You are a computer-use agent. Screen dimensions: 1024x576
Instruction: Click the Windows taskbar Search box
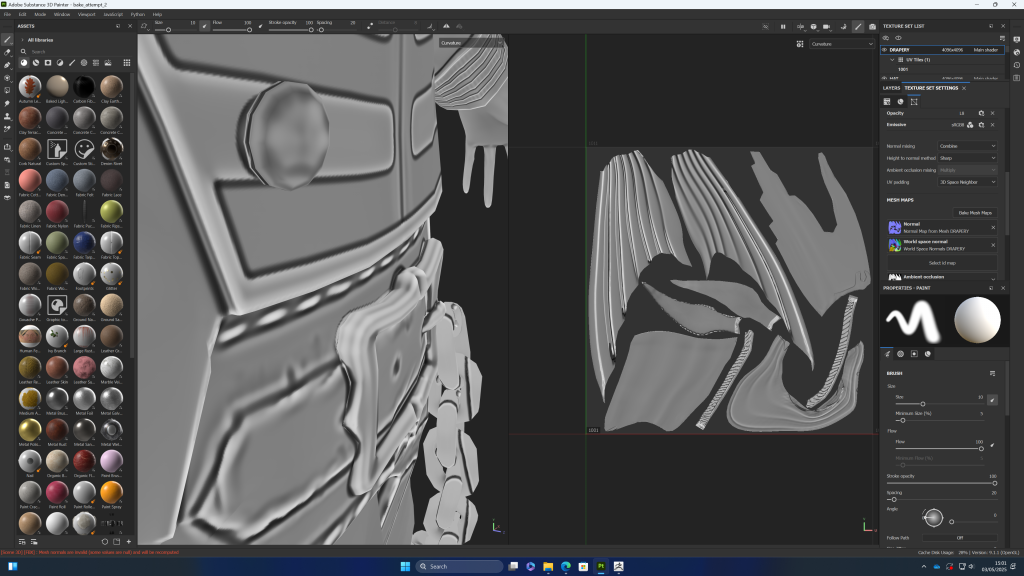455,566
